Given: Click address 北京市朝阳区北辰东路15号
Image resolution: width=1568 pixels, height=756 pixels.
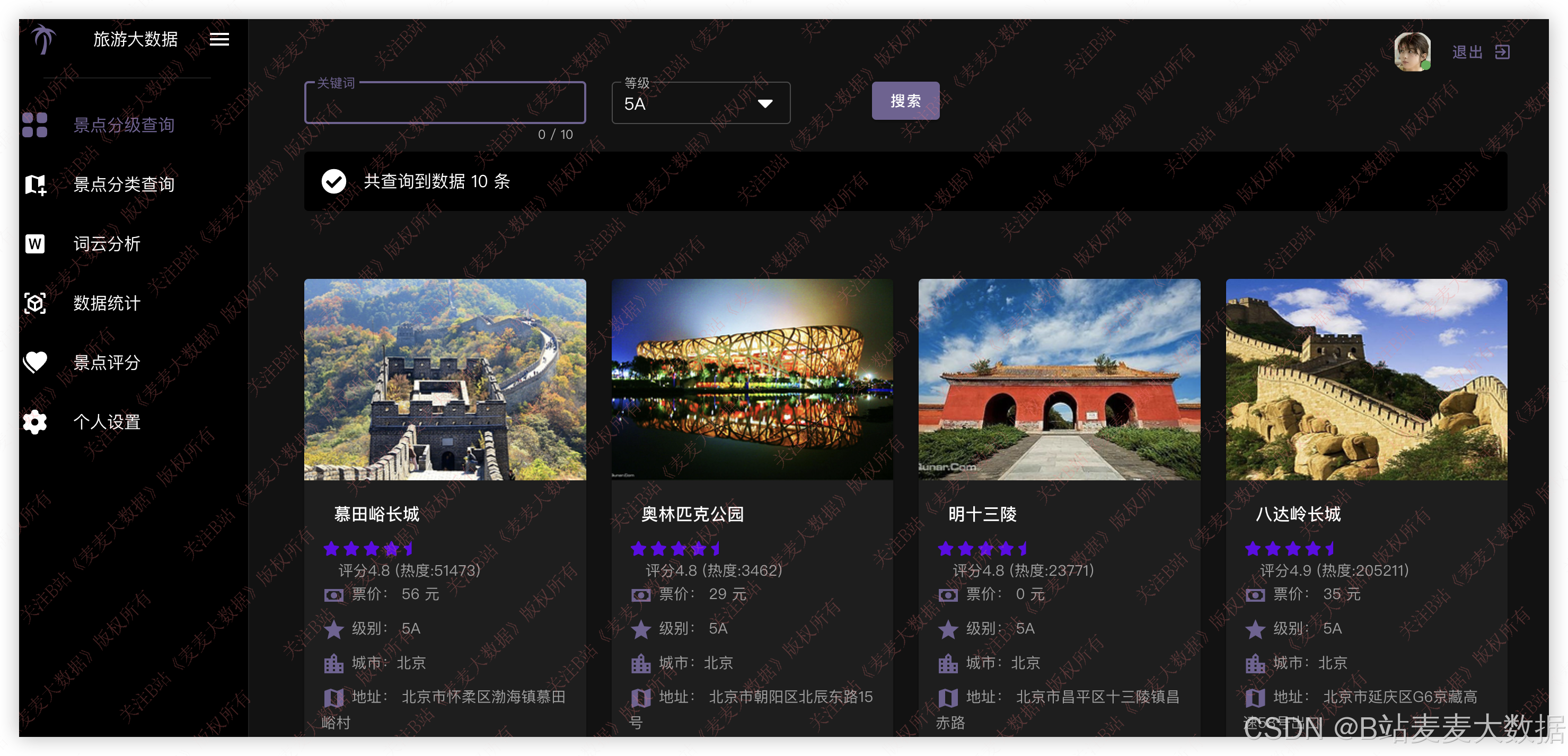Looking at the screenshot, I should pyautogui.click(x=752, y=710).
